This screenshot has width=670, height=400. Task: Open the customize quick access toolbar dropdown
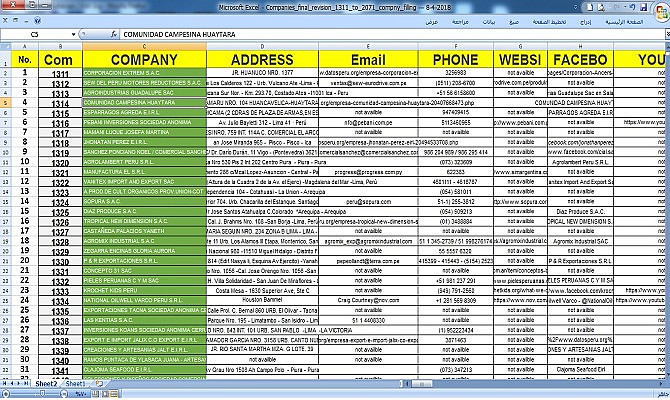coord(576,7)
